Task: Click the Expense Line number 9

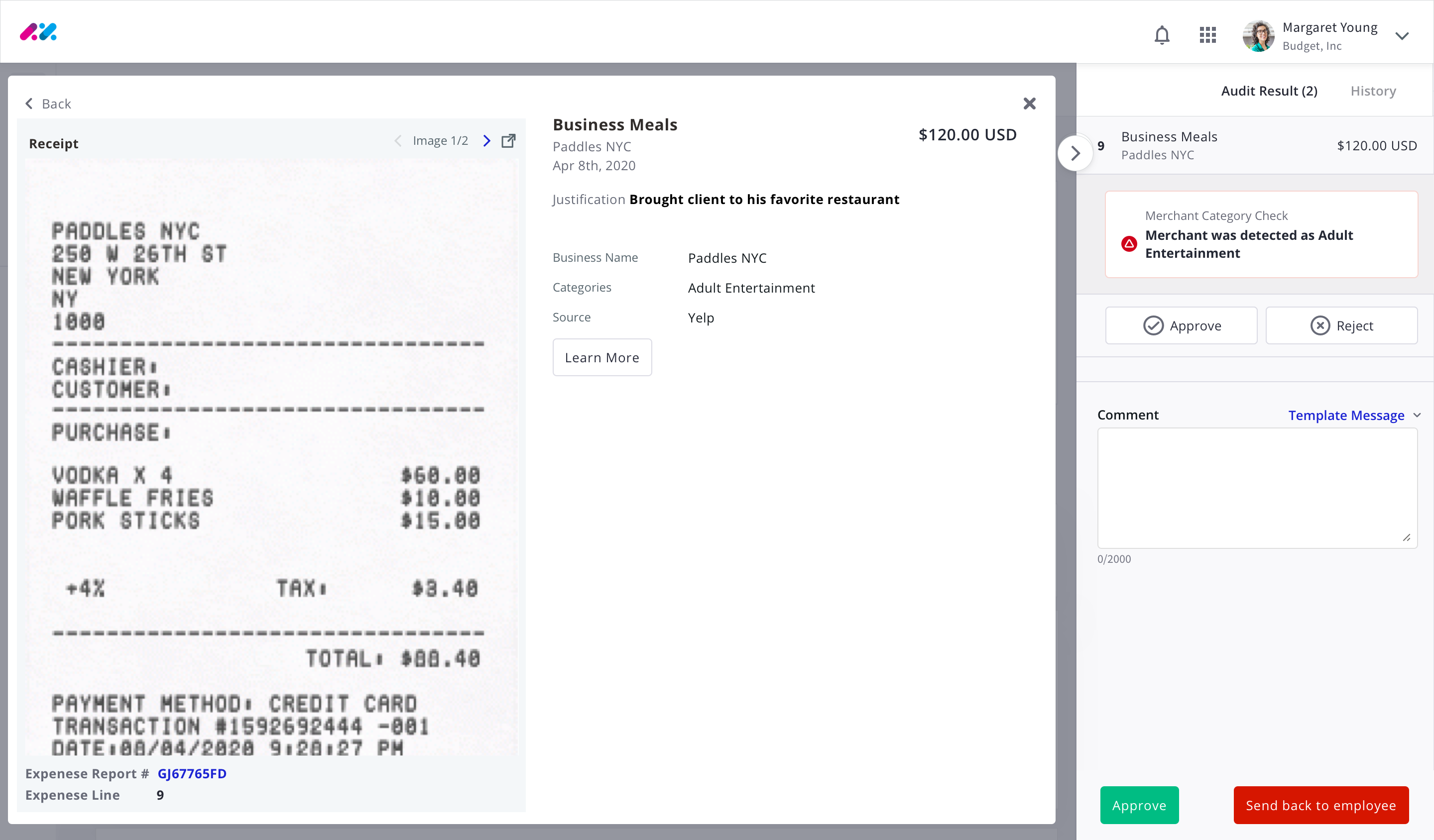Action: (160, 795)
